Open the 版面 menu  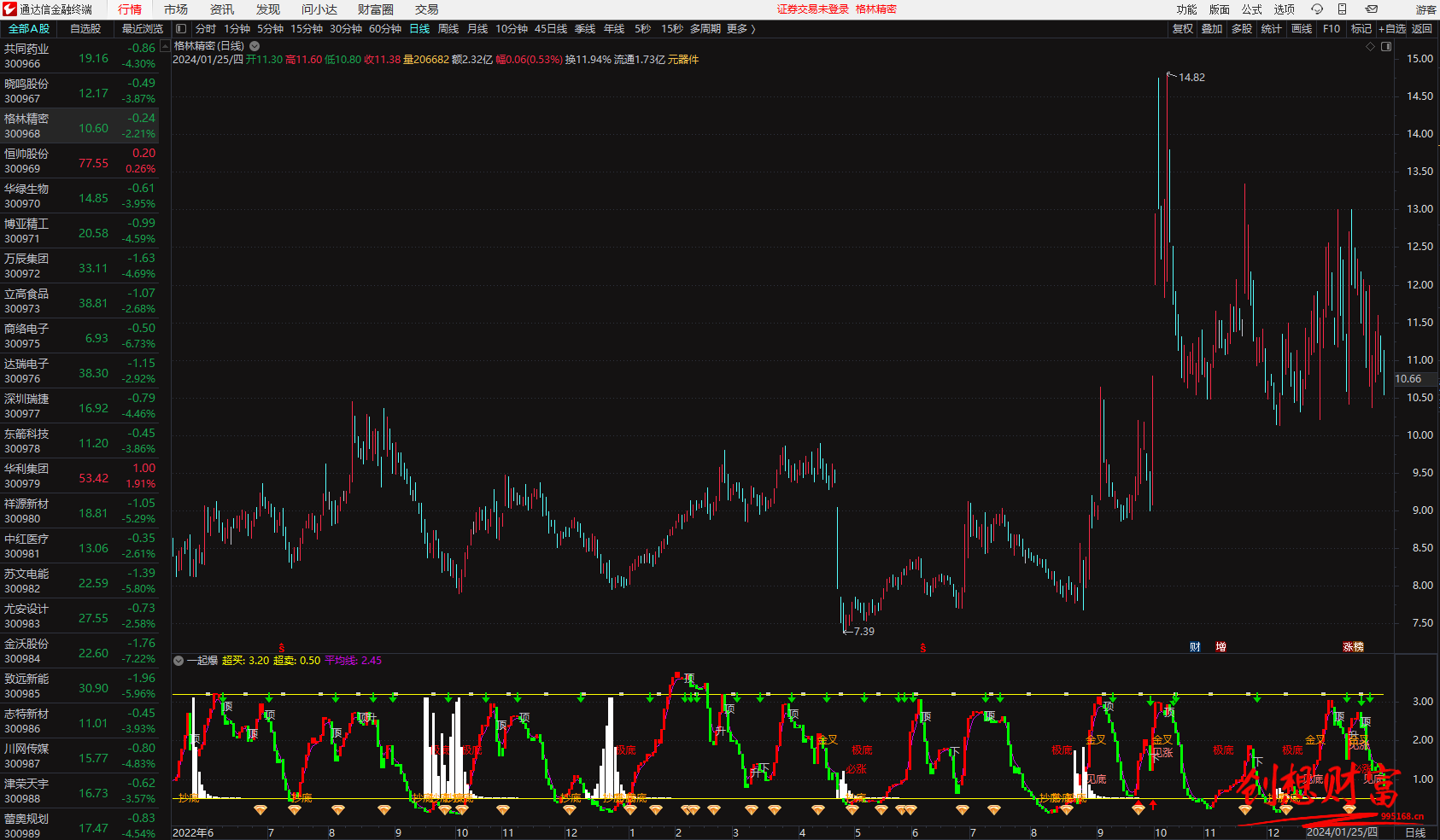pos(1219,9)
